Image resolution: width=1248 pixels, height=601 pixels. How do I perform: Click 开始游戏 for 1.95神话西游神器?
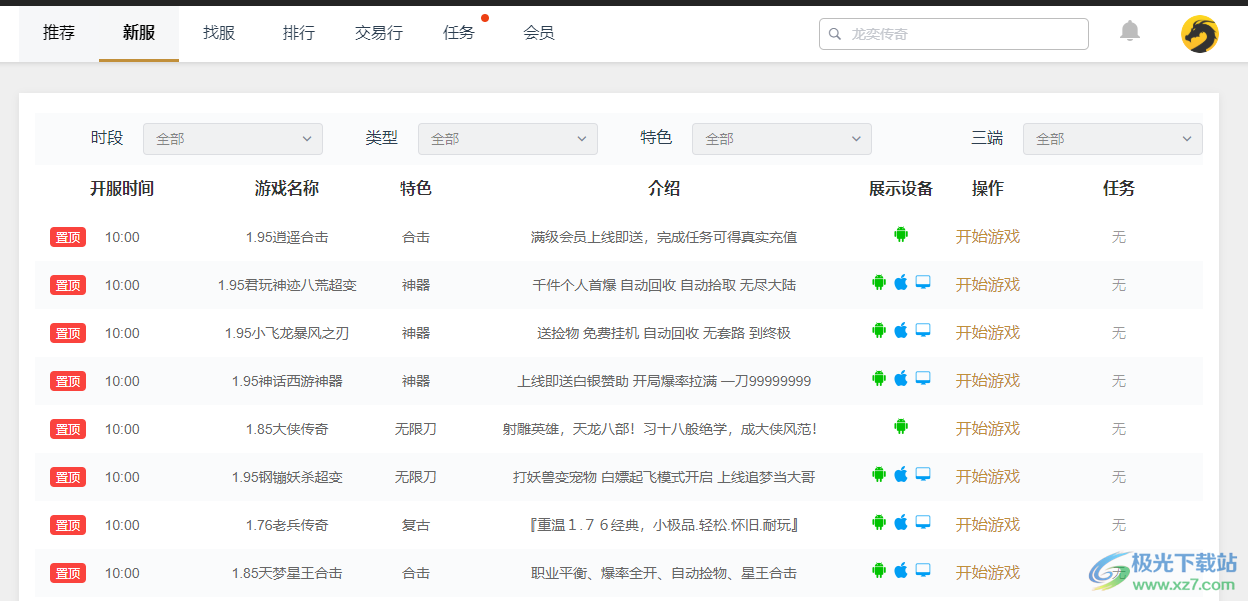tap(988, 381)
